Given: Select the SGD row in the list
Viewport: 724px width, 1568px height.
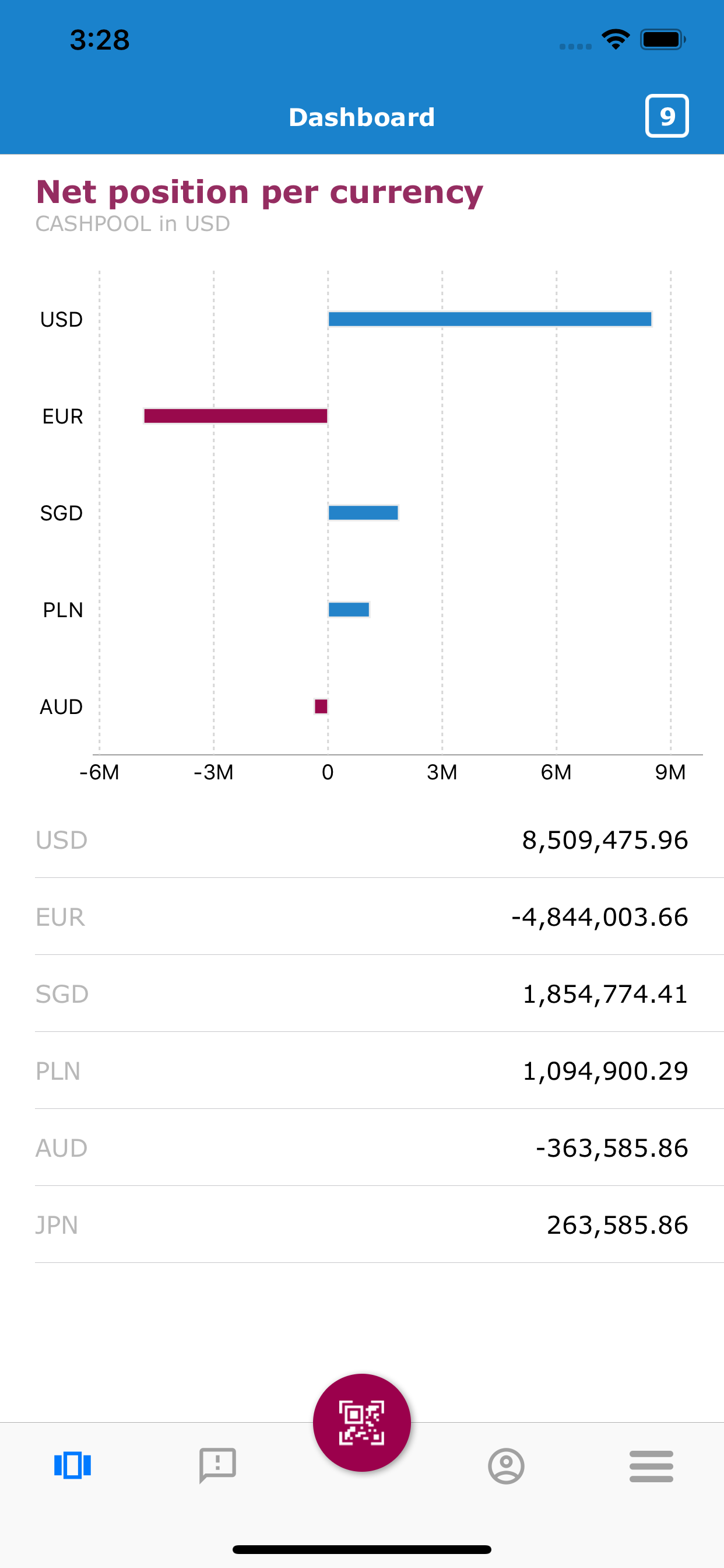Looking at the screenshot, I should pos(361,994).
